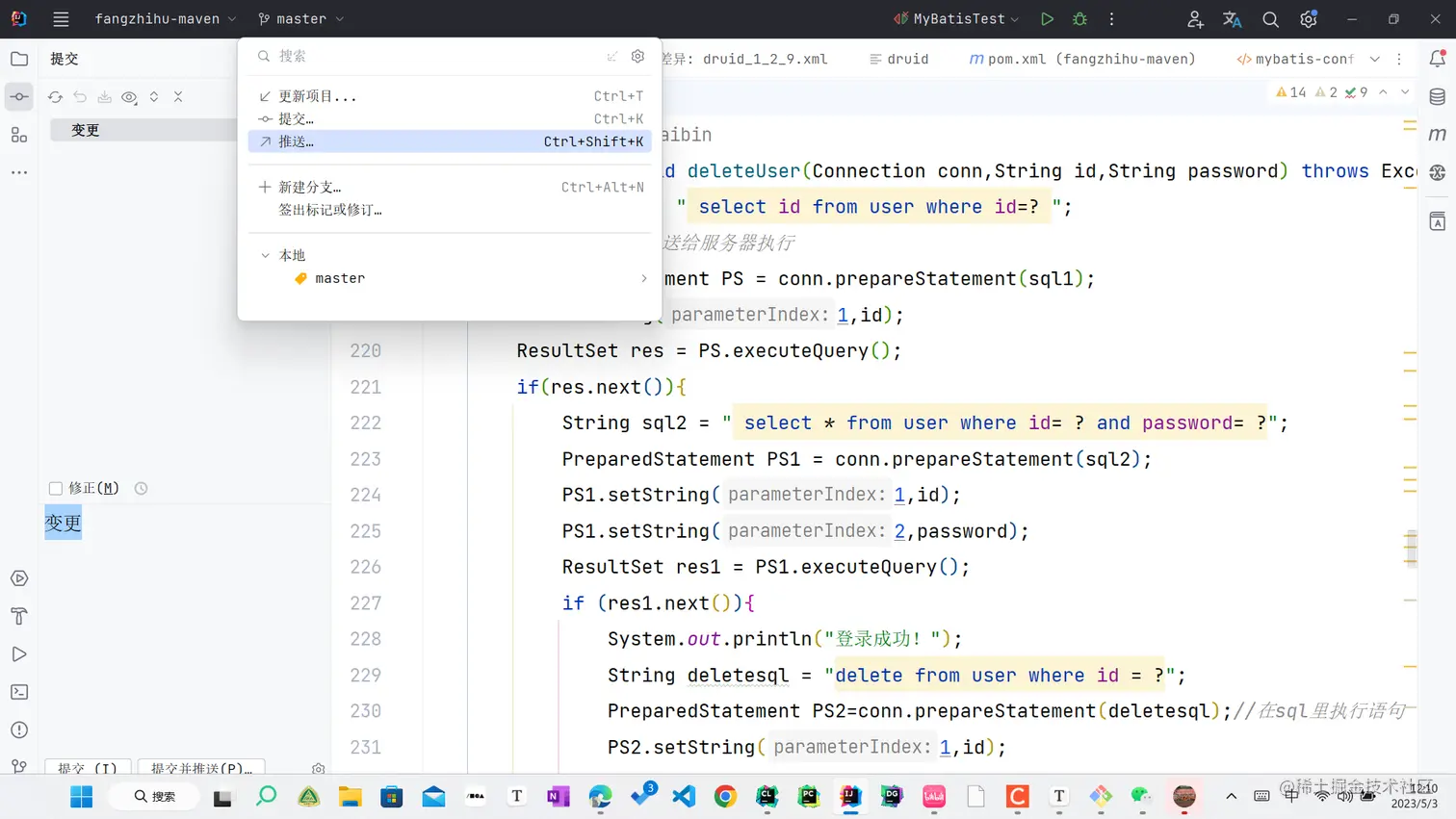Switch to the pom.xml (fangzhihu-maven) tab

coord(1082,59)
